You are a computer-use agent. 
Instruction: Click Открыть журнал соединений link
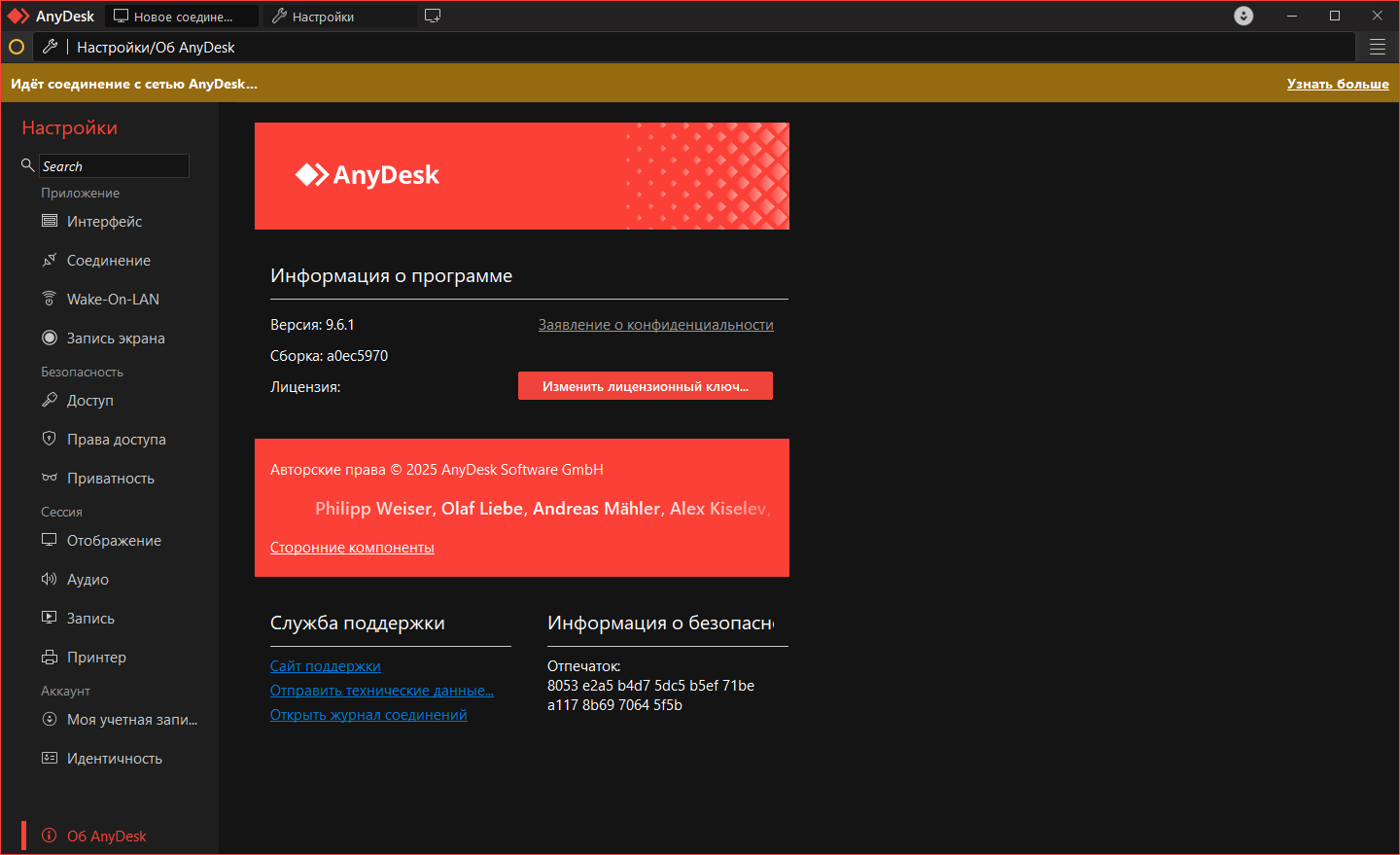coord(368,715)
